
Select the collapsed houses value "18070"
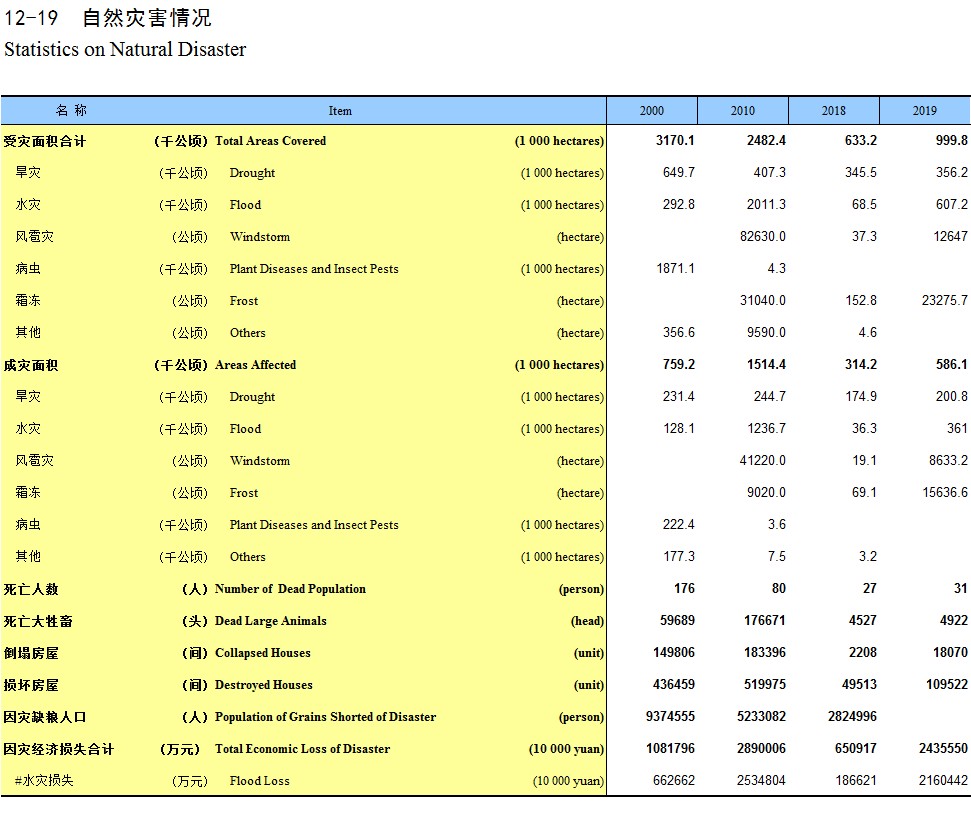point(951,653)
